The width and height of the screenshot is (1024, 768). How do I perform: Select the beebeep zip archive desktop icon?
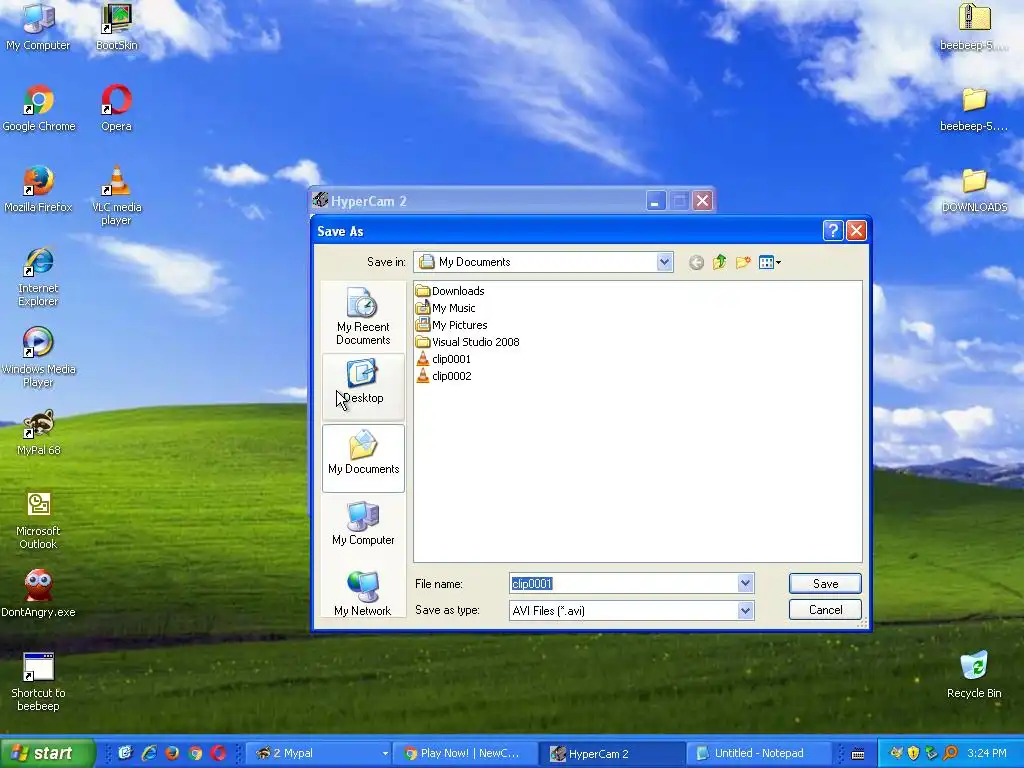coord(974,26)
